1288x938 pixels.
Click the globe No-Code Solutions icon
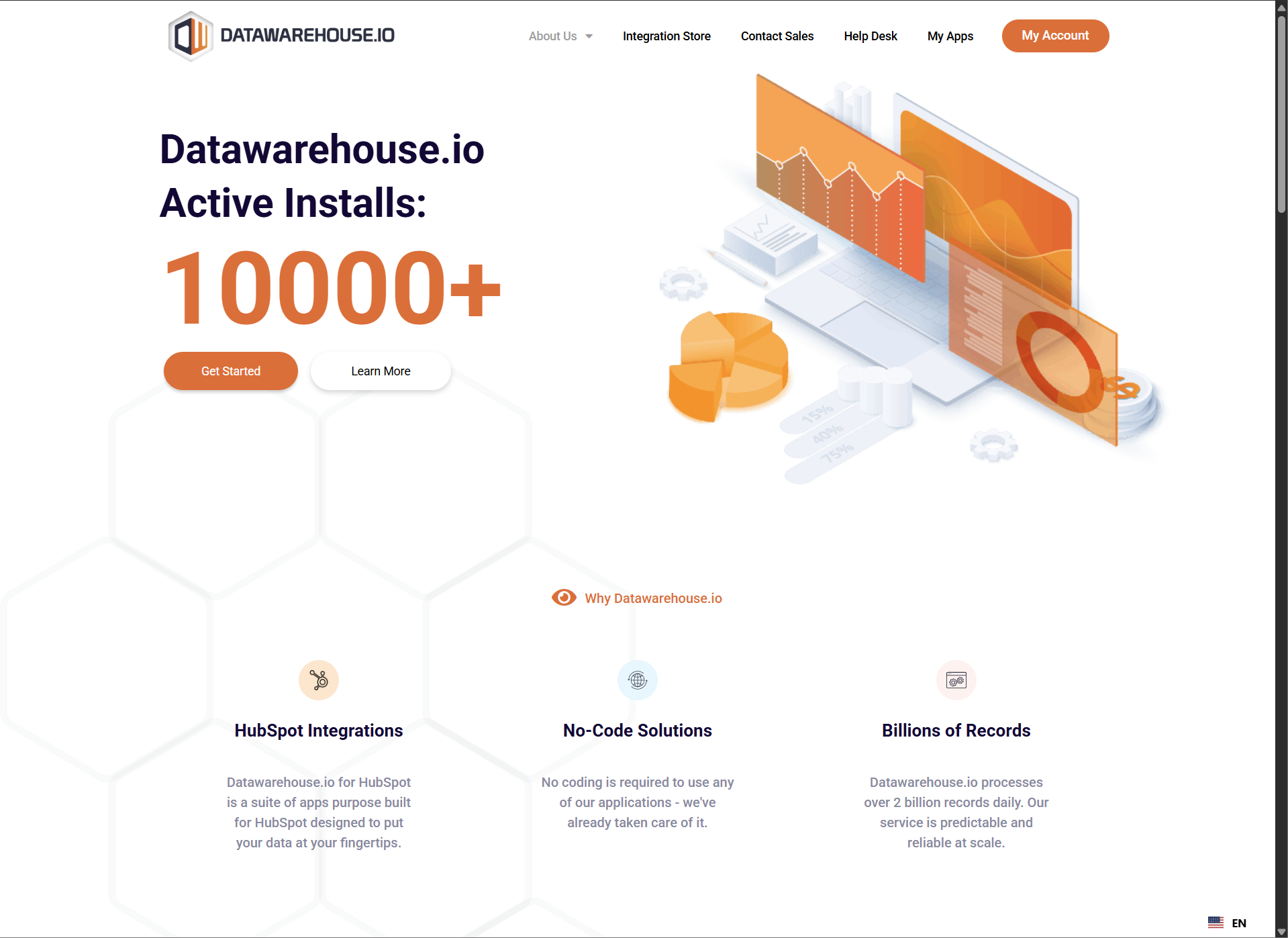click(638, 680)
